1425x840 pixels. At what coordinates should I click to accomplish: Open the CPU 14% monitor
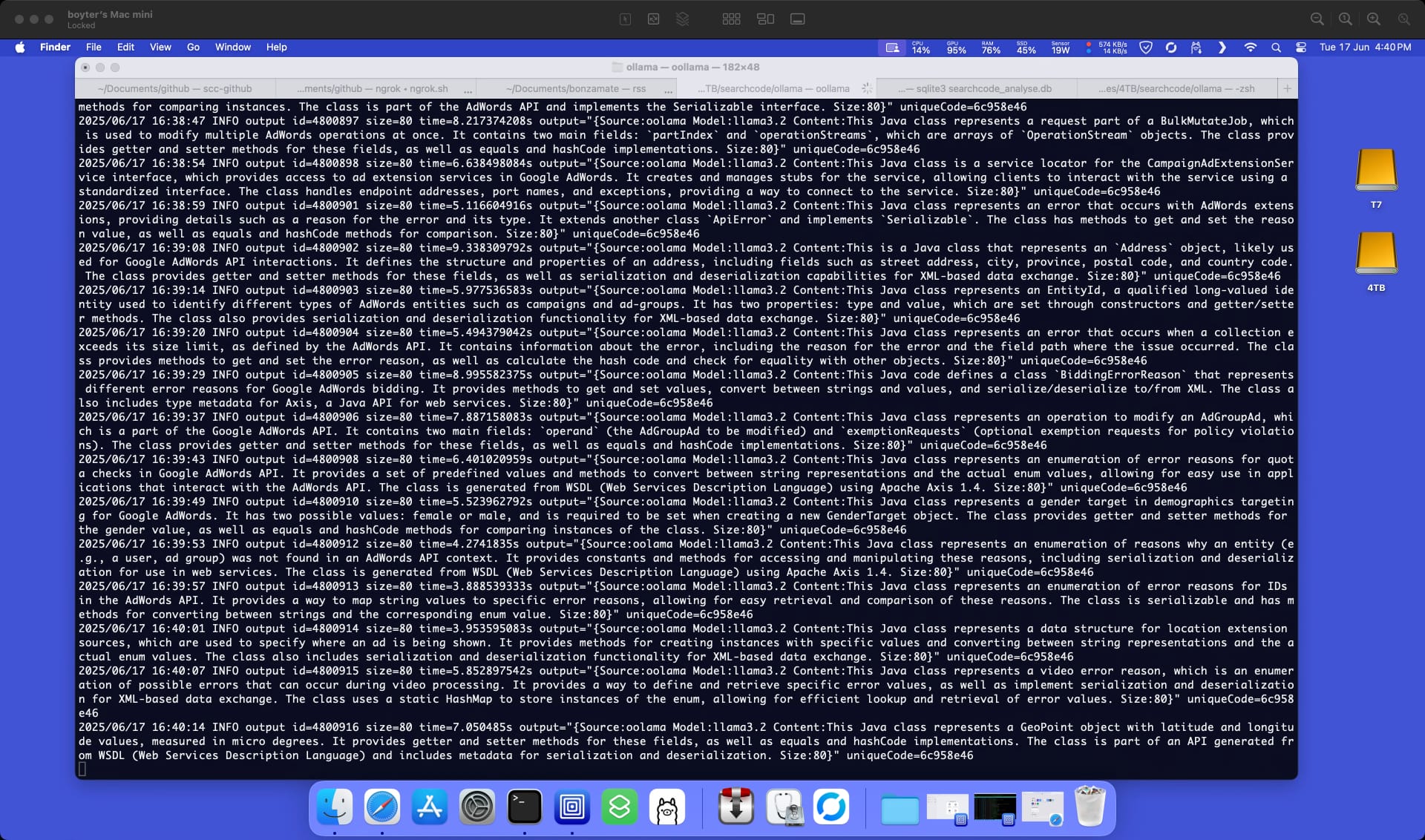click(920, 47)
